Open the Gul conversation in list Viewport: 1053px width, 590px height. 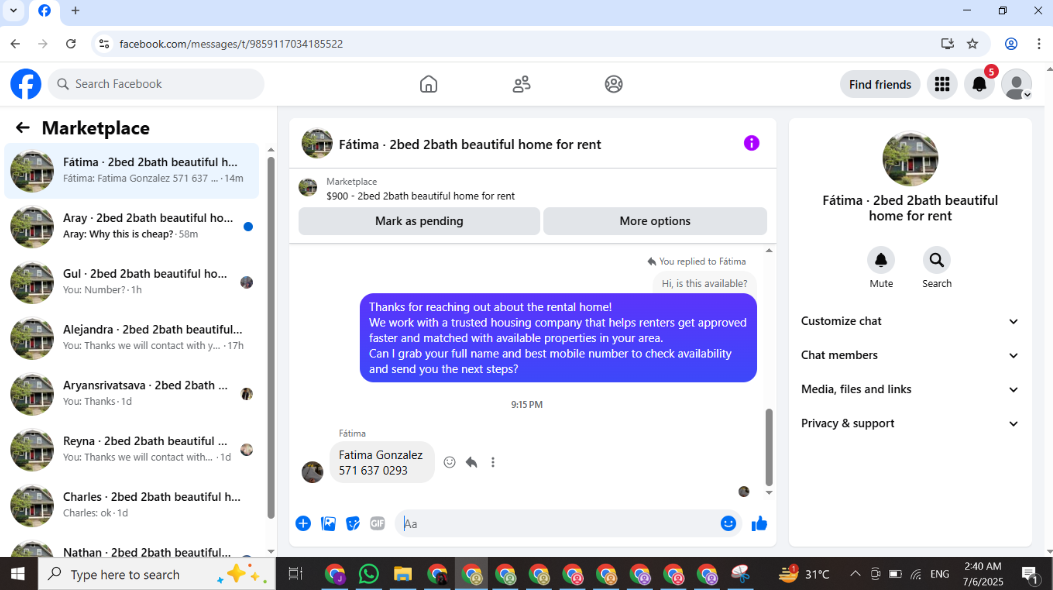[132, 282]
